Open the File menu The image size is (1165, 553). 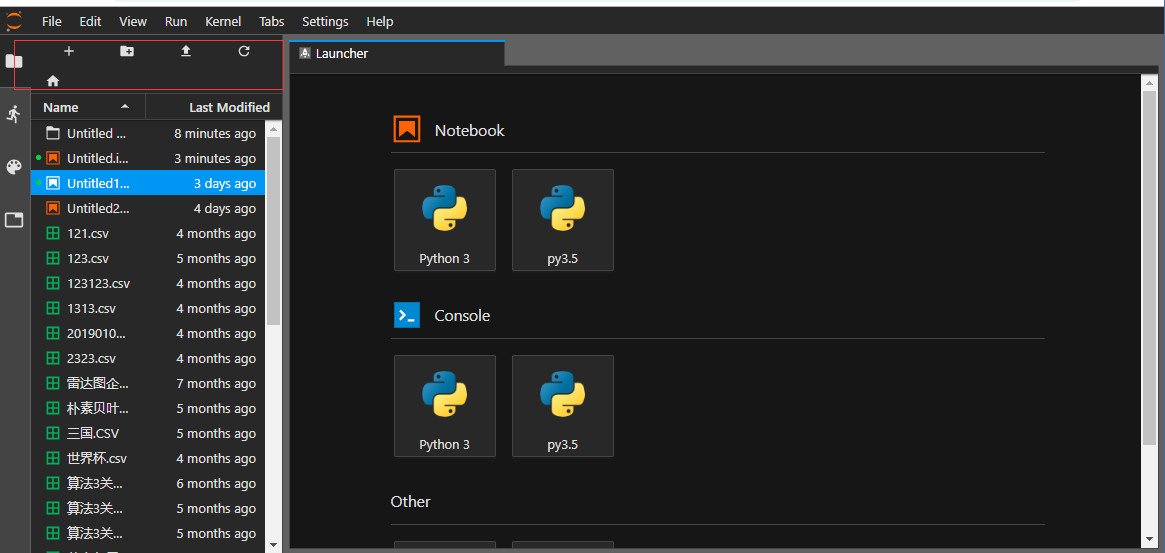[52, 22]
